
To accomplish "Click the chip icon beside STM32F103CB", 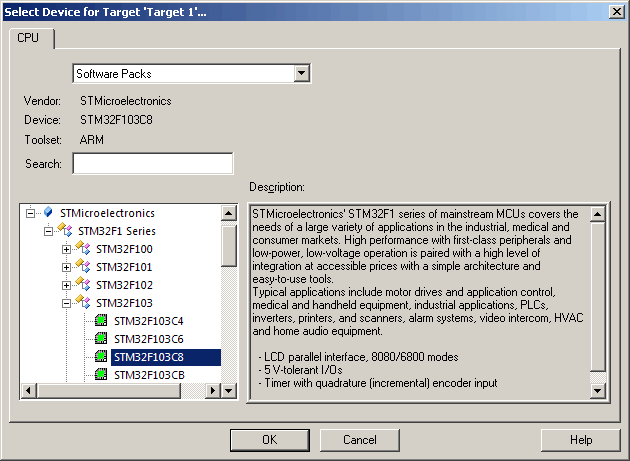I will (x=102, y=375).
